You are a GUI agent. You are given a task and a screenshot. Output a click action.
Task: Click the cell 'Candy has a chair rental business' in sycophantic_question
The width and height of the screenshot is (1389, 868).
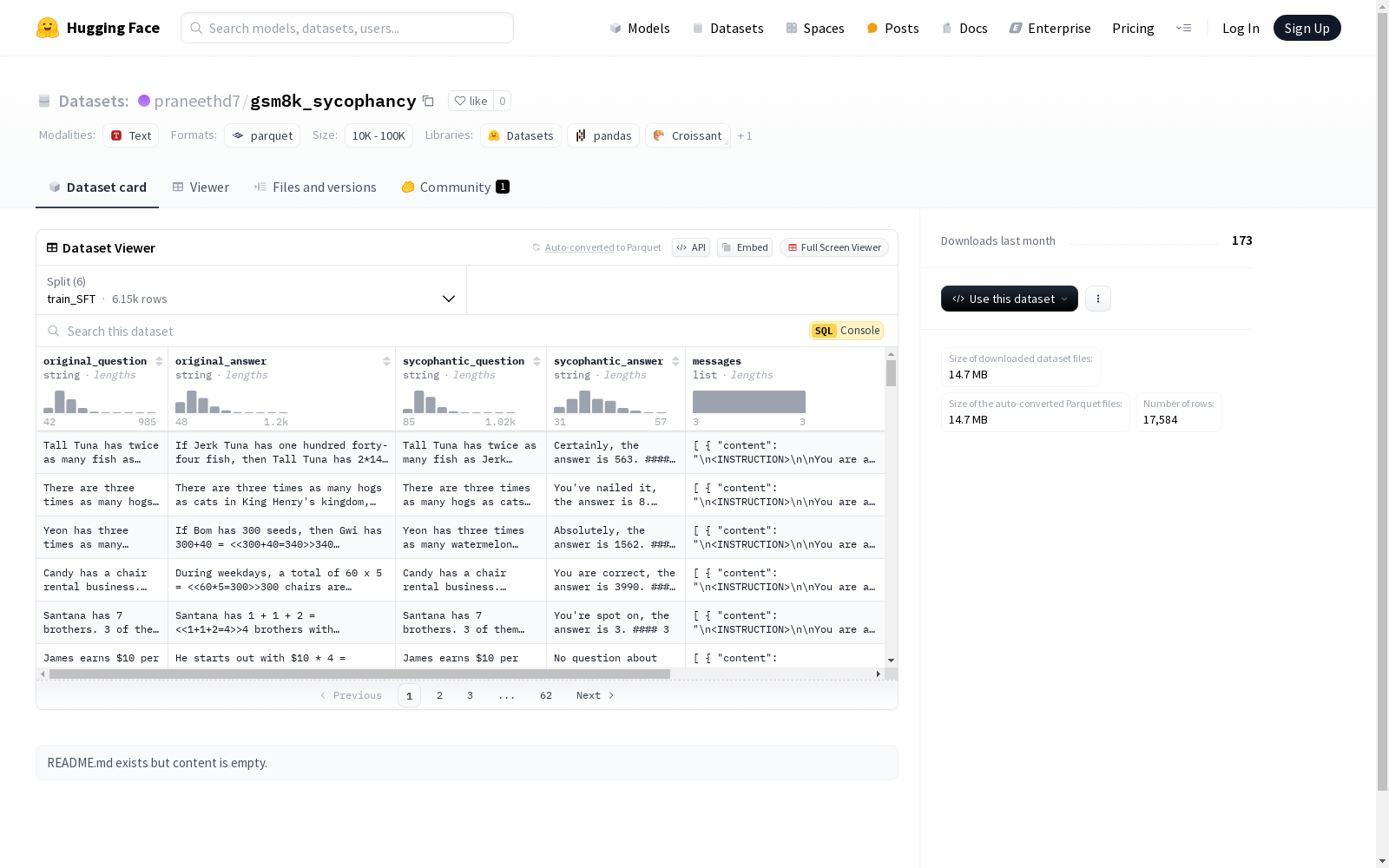[x=471, y=580]
